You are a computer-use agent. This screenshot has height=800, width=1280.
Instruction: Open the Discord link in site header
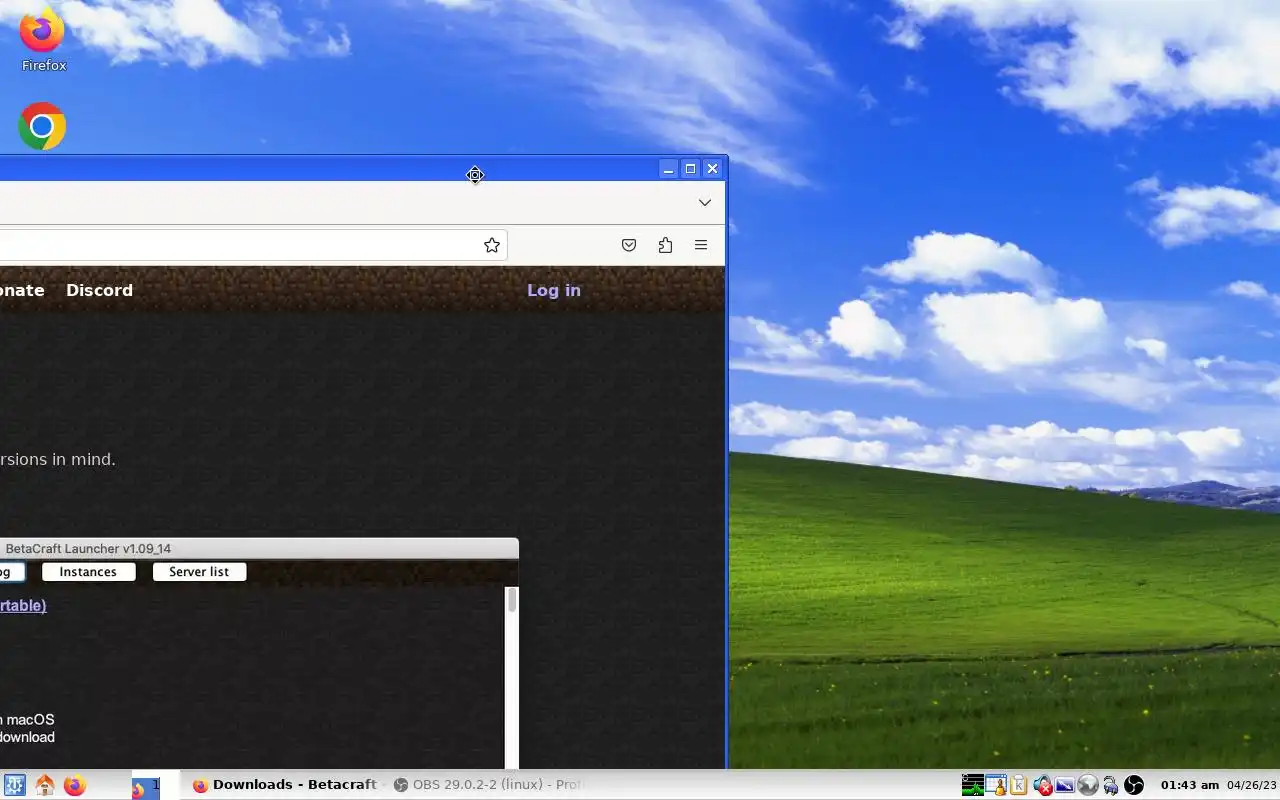tap(99, 290)
